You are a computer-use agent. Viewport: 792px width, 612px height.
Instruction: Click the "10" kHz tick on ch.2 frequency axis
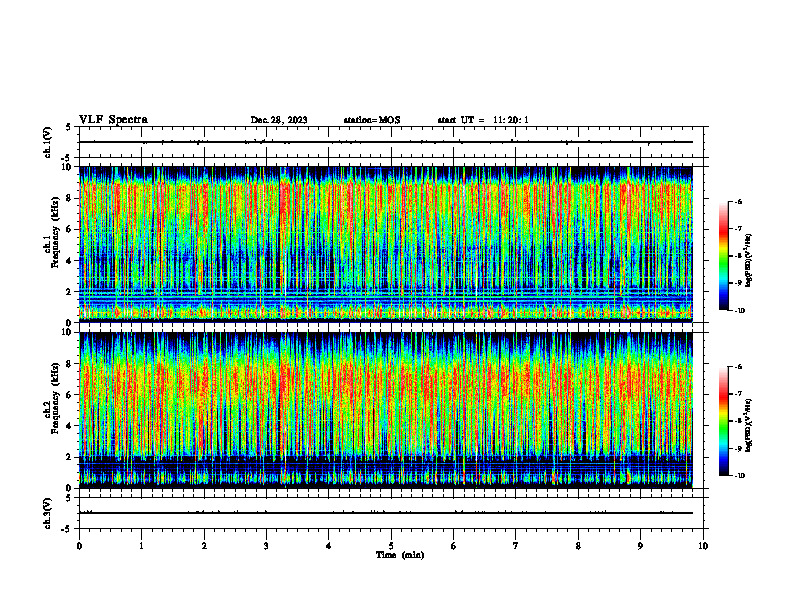pos(67,332)
